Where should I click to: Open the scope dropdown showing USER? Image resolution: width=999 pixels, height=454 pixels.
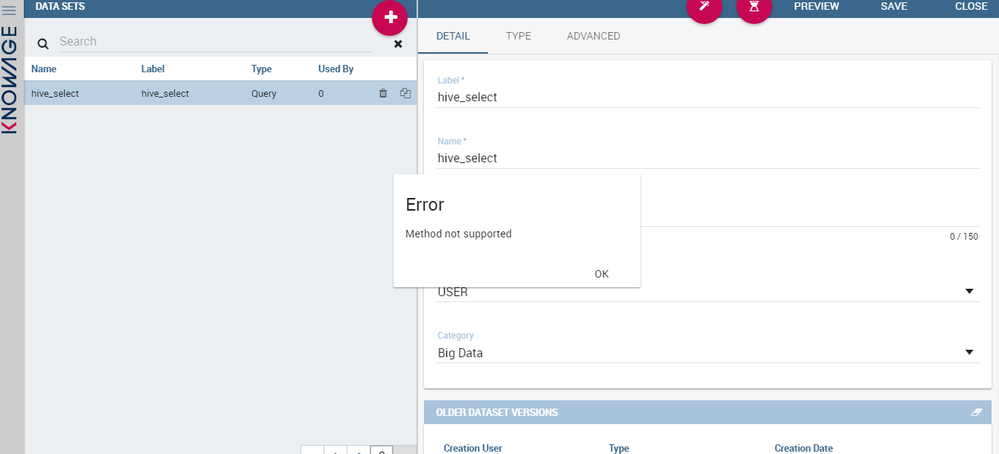tap(968, 291)
